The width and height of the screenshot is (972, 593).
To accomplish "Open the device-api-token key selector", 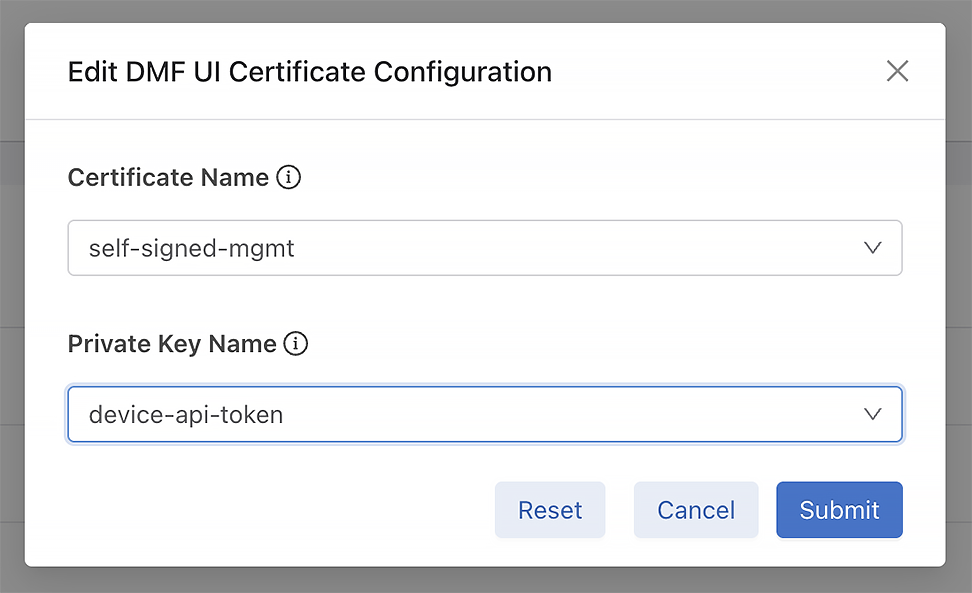I will pos(484,414).
